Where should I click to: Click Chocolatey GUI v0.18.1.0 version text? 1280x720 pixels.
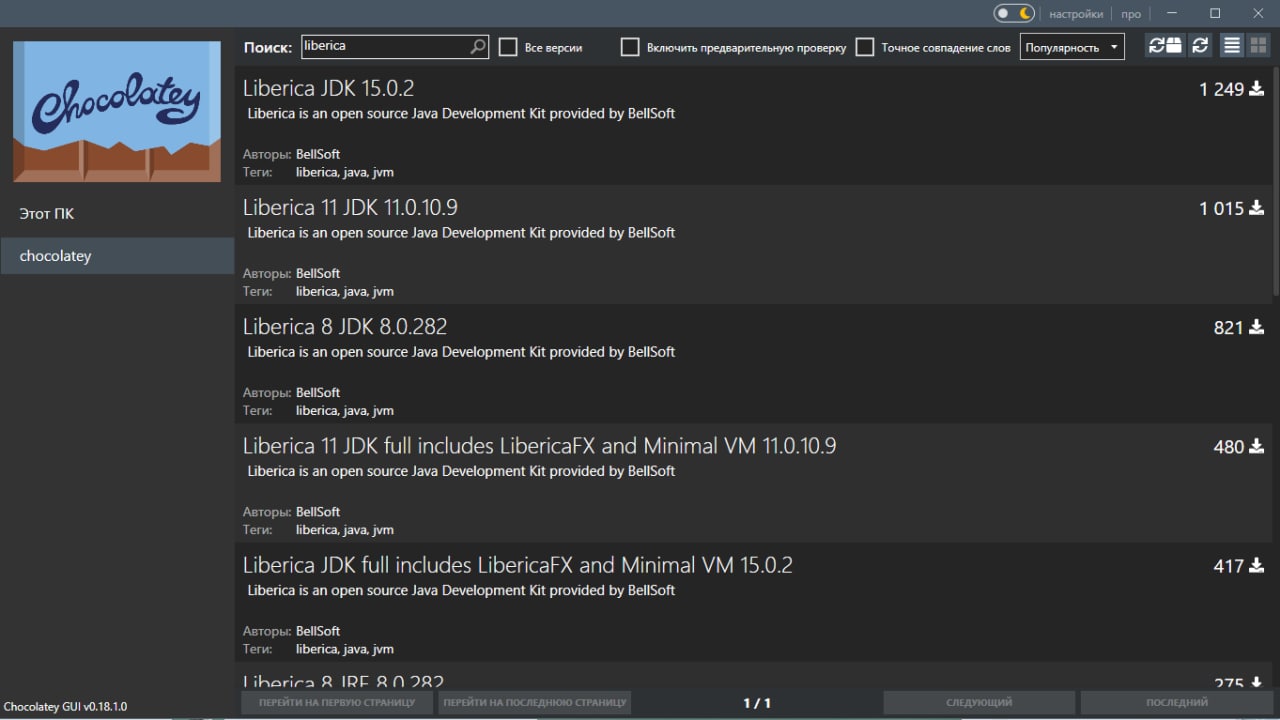click(65, 707)
